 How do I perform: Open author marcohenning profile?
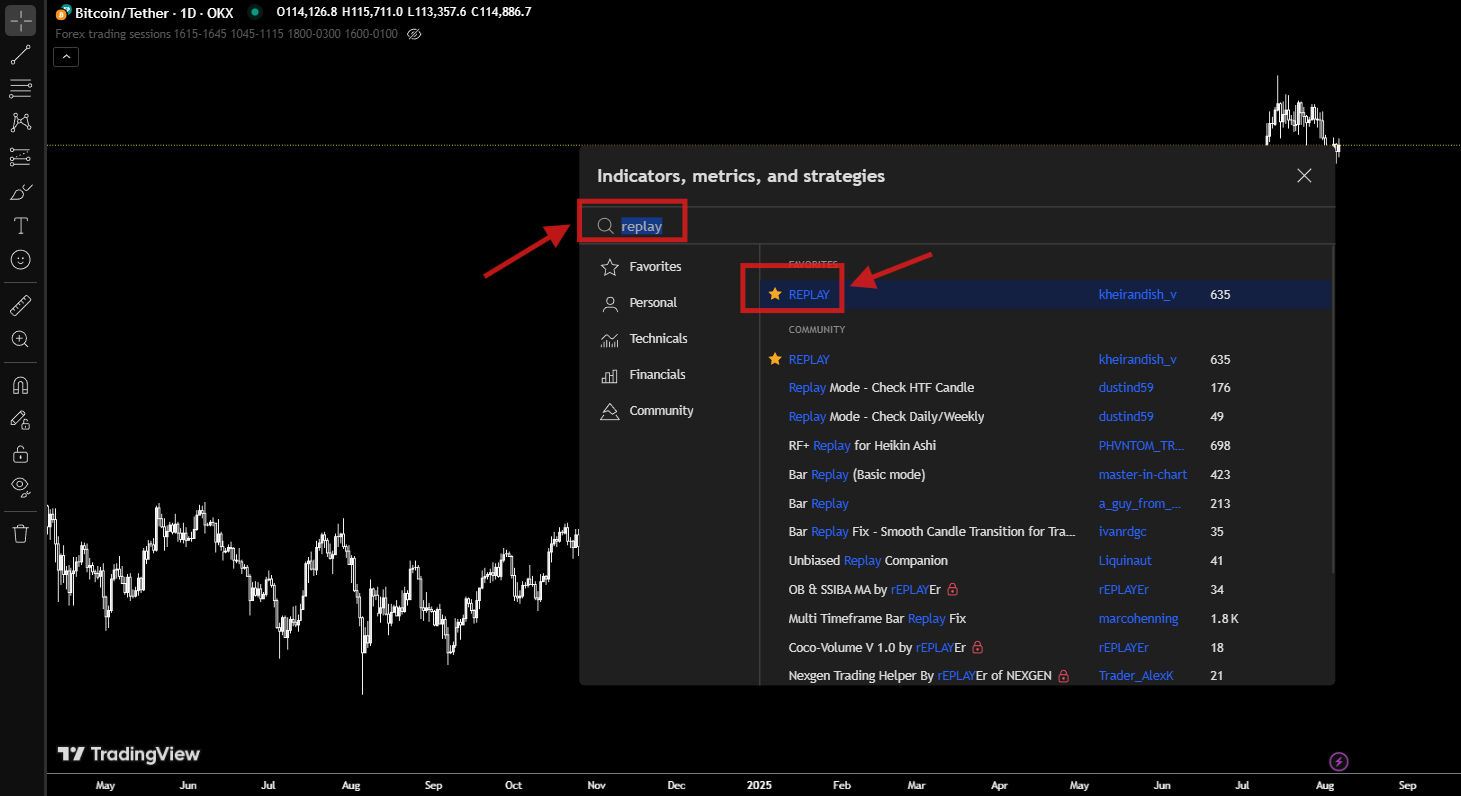(1138, 618)
